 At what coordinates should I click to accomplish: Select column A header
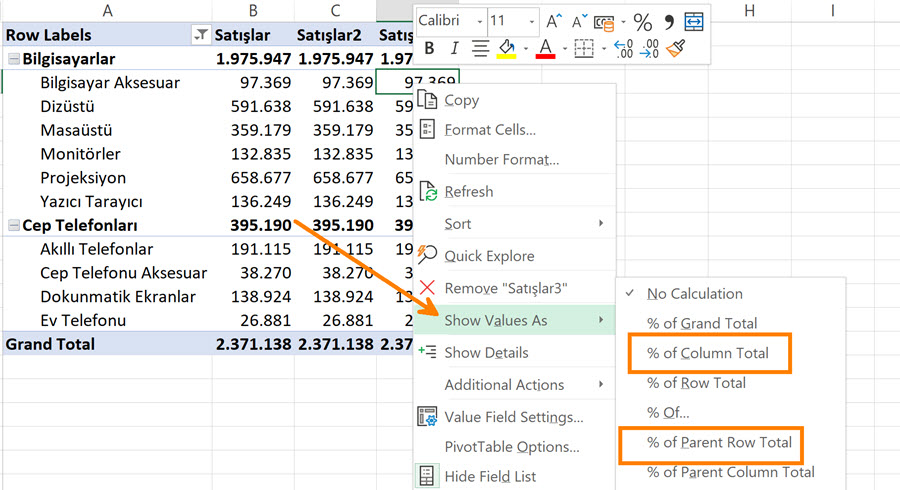tap(107, 10)
